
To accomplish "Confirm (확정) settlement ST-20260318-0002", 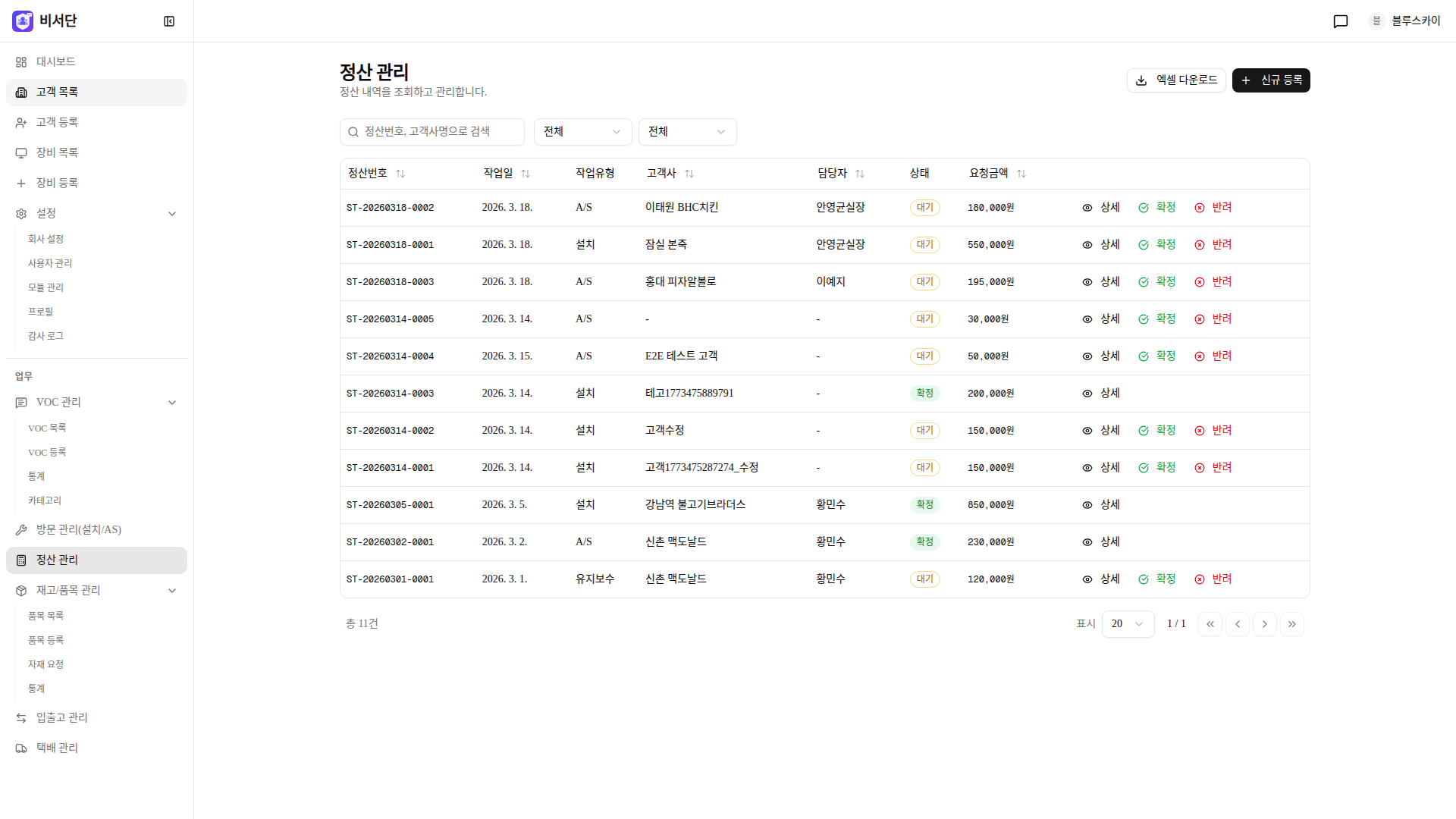I will [x=1156, y=208].
